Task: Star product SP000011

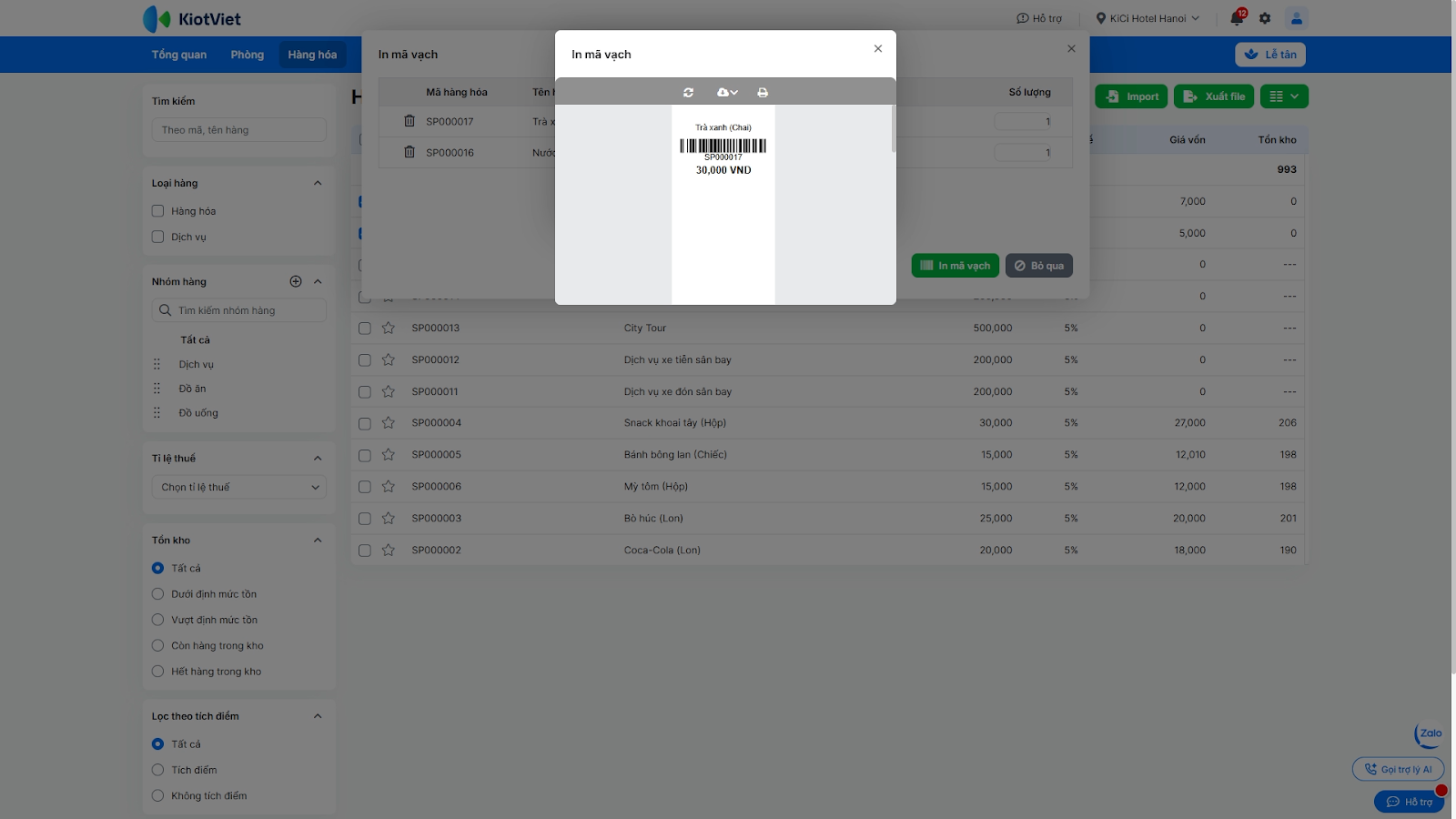Action: [x=389, y=391]
